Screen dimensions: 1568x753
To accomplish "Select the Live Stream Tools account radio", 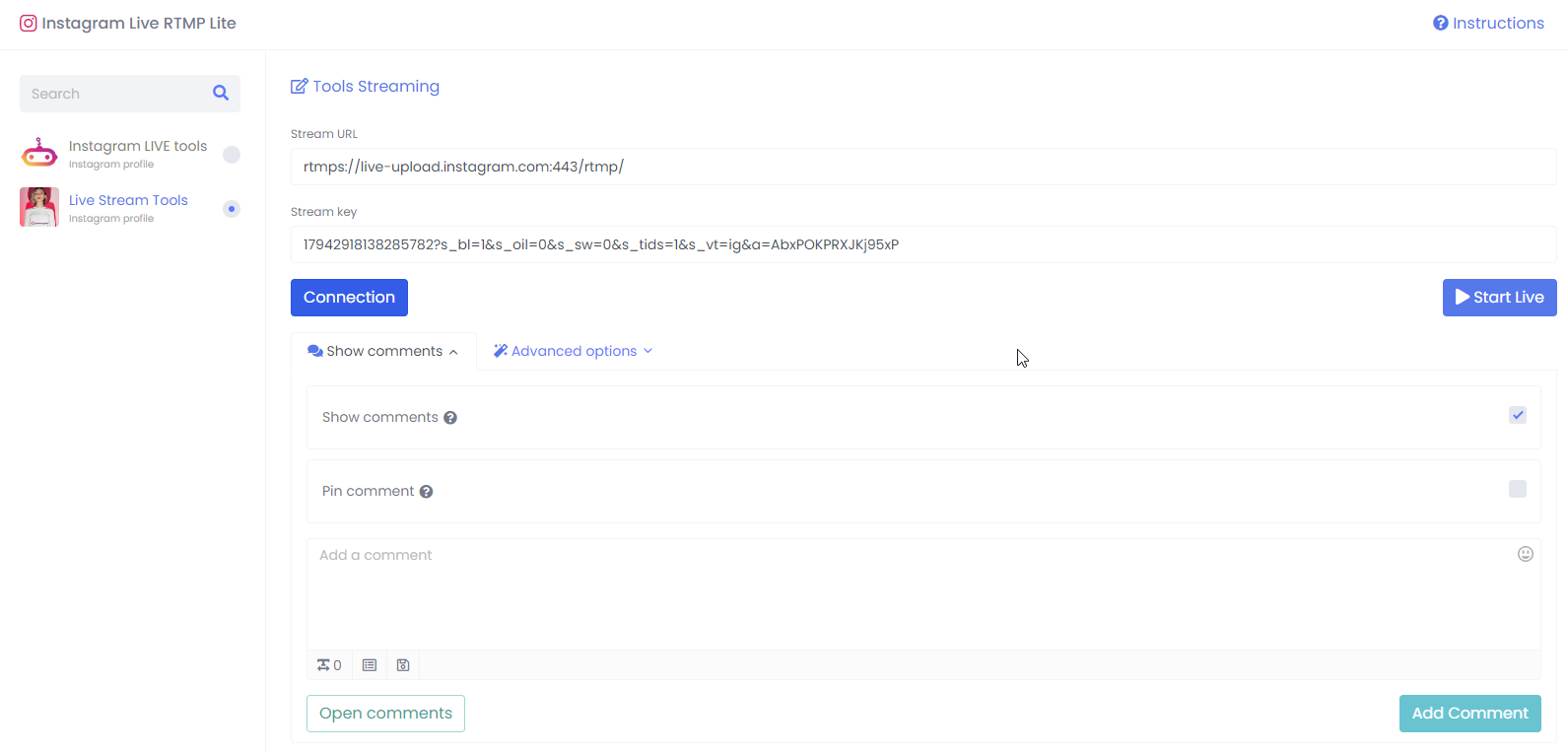I will tap(232, 209).
